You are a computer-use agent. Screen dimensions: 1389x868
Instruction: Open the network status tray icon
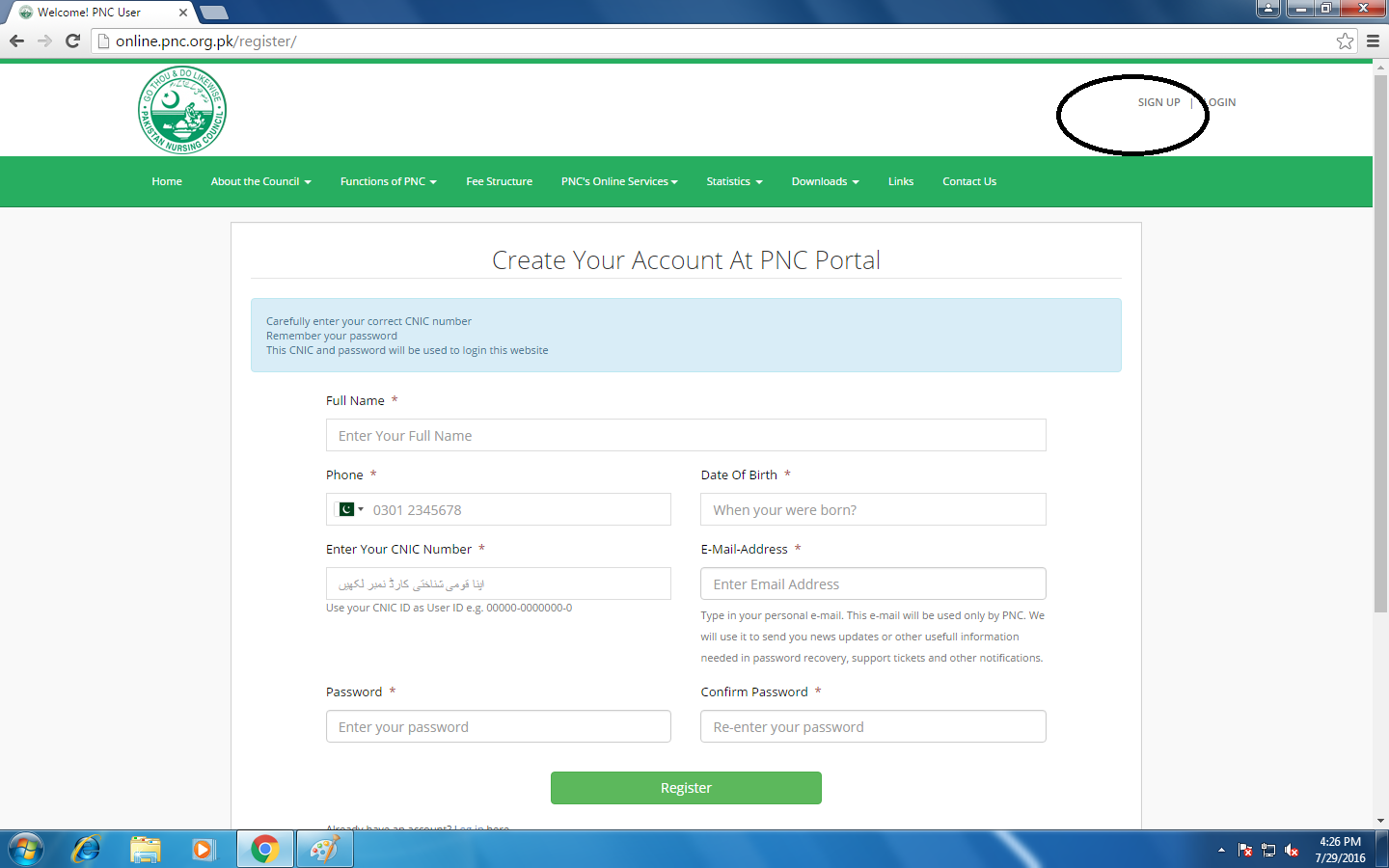(1268, 850)
